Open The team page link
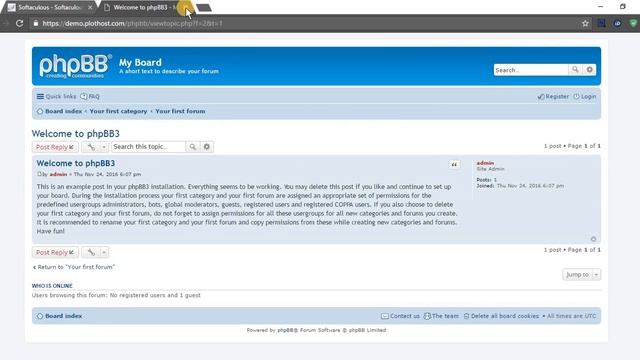This screenshot has height=360, width=640. pyautogui.click(x=441, y=316)
